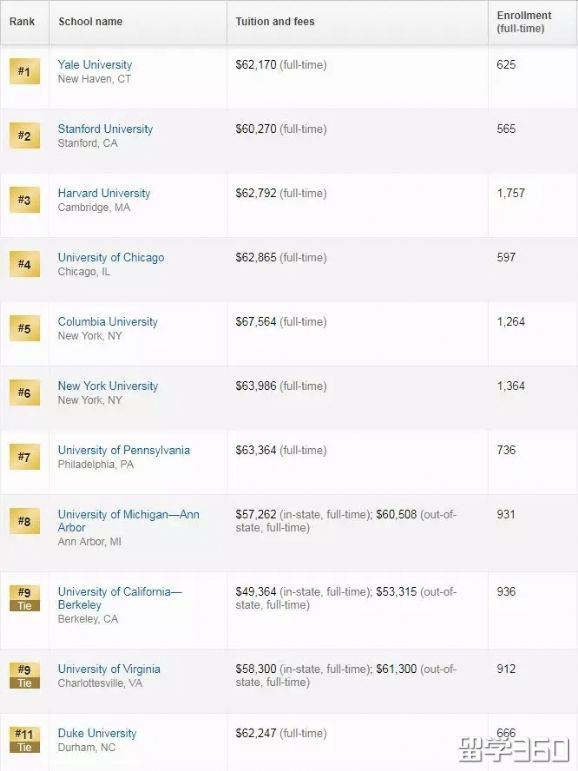
Task: Visit the University of Chicago page
Action: [x=111, y=258]
